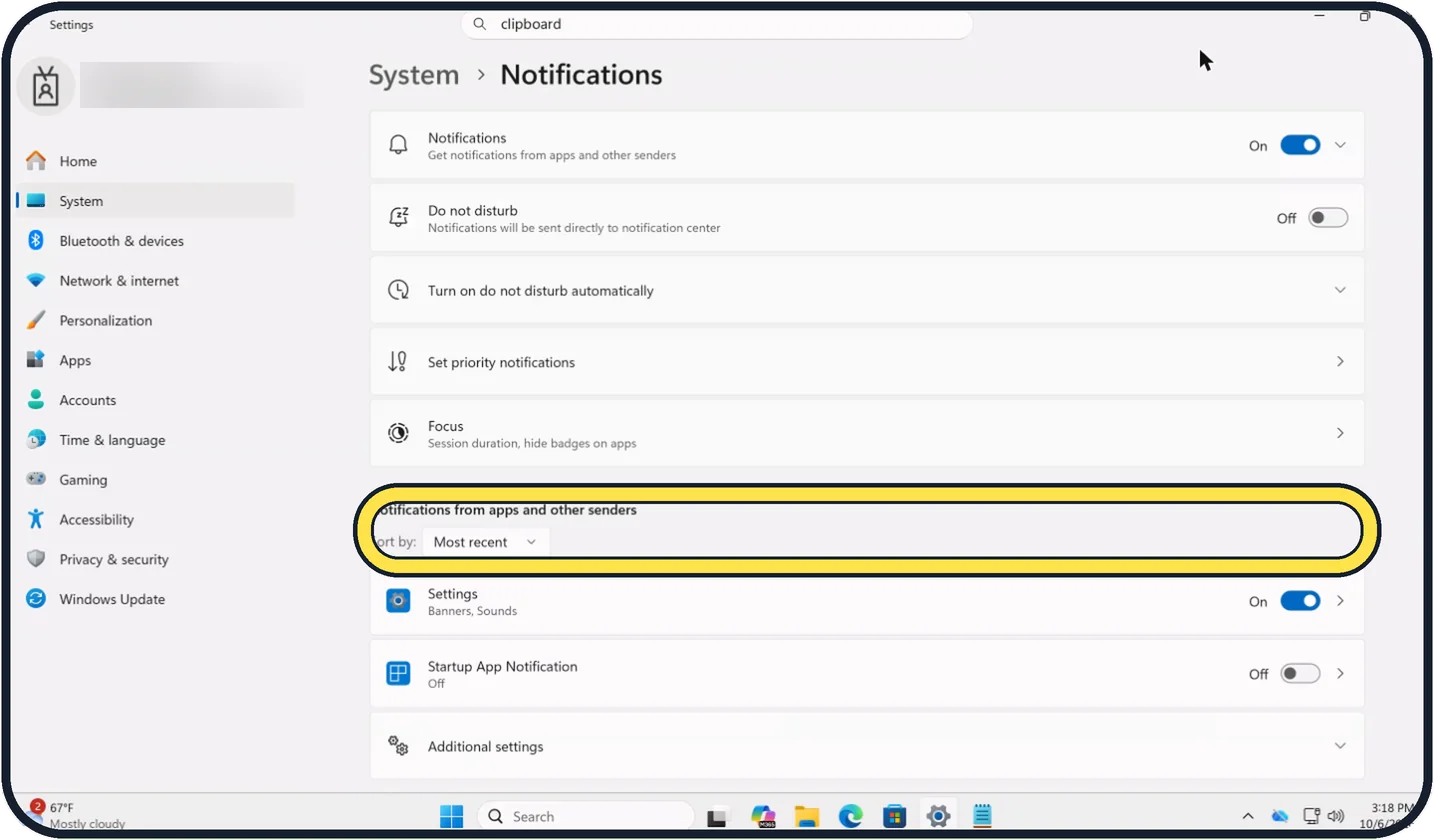This screenshot has height=840, width=1434.
Task: Turn off the Notifications master toggle
Action: pos(1301,145)
